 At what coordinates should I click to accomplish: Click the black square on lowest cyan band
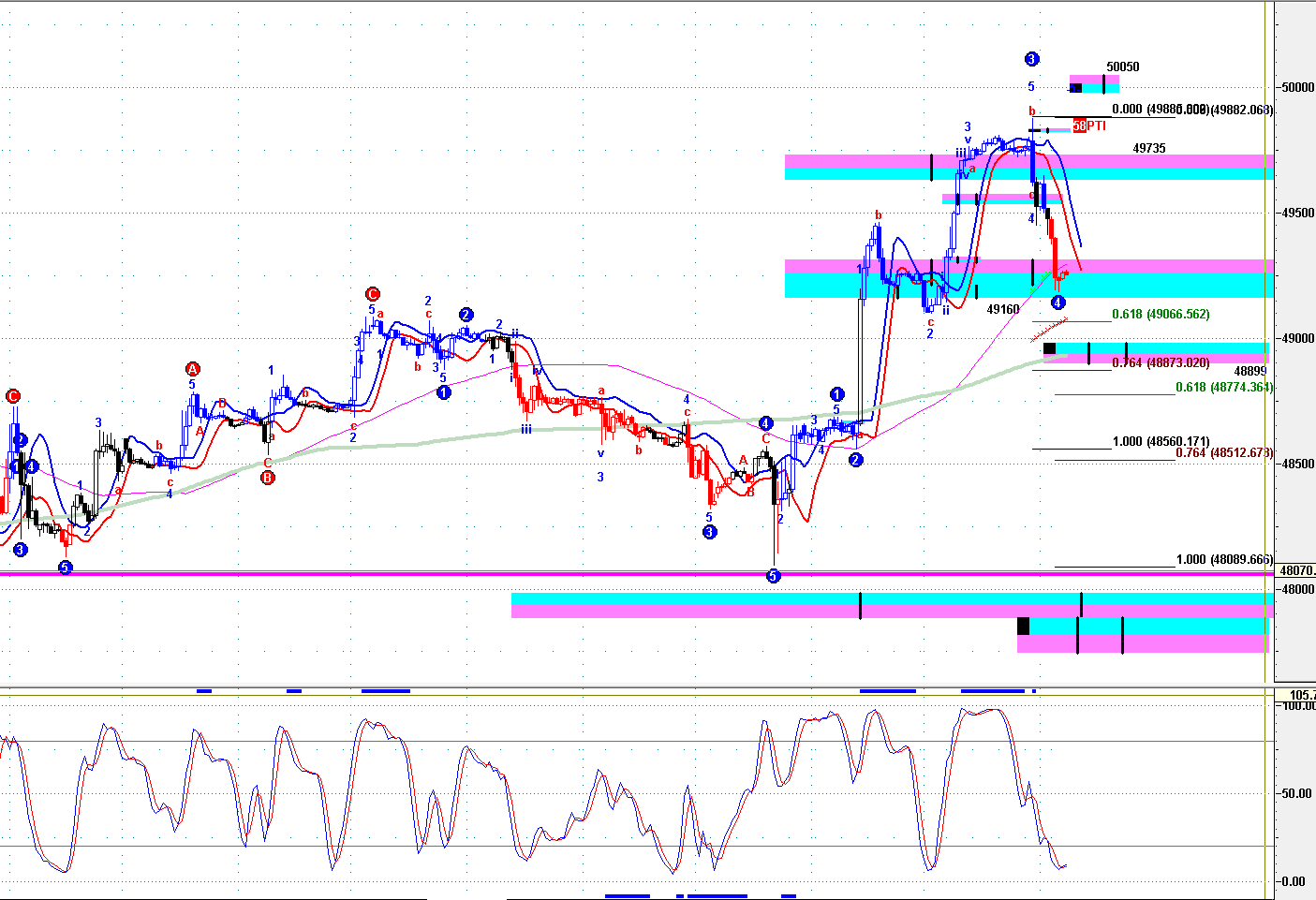[1023, 626]
